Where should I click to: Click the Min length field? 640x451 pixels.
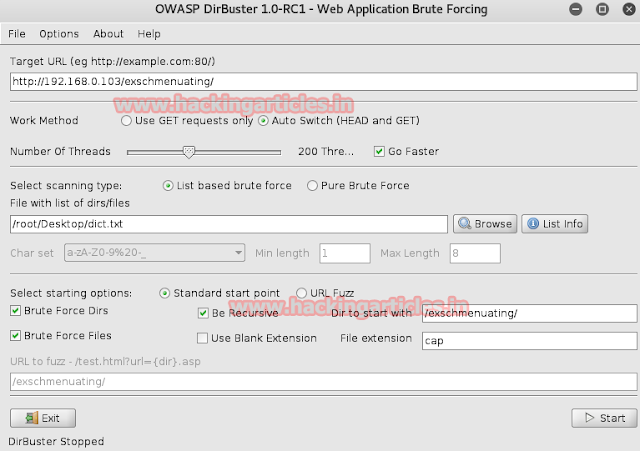(x=345, y=253)
